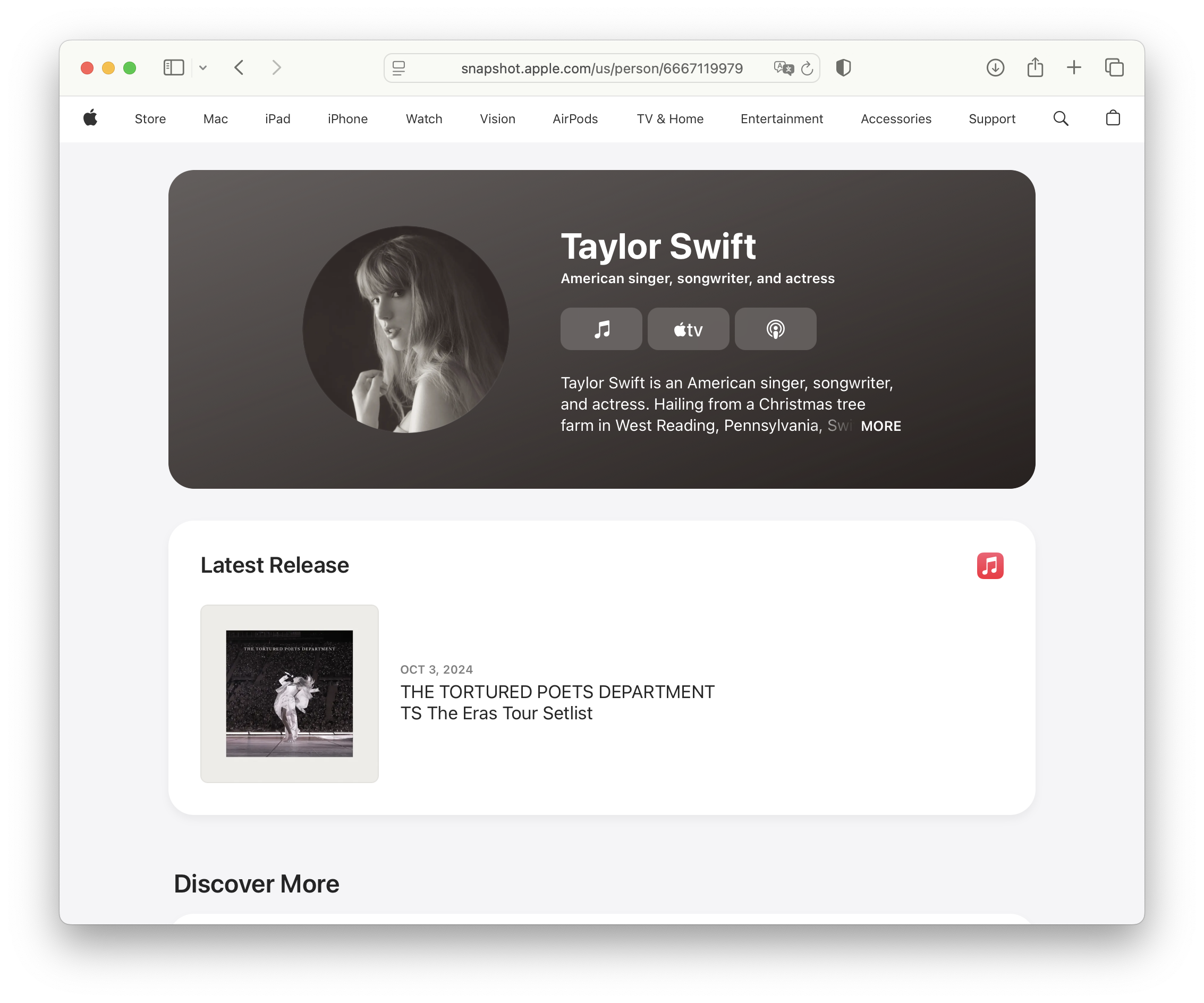The height and width of the screenshot is (1003, 1204).
Task: Go back with the back arrow
Action: tap(239, 67)
